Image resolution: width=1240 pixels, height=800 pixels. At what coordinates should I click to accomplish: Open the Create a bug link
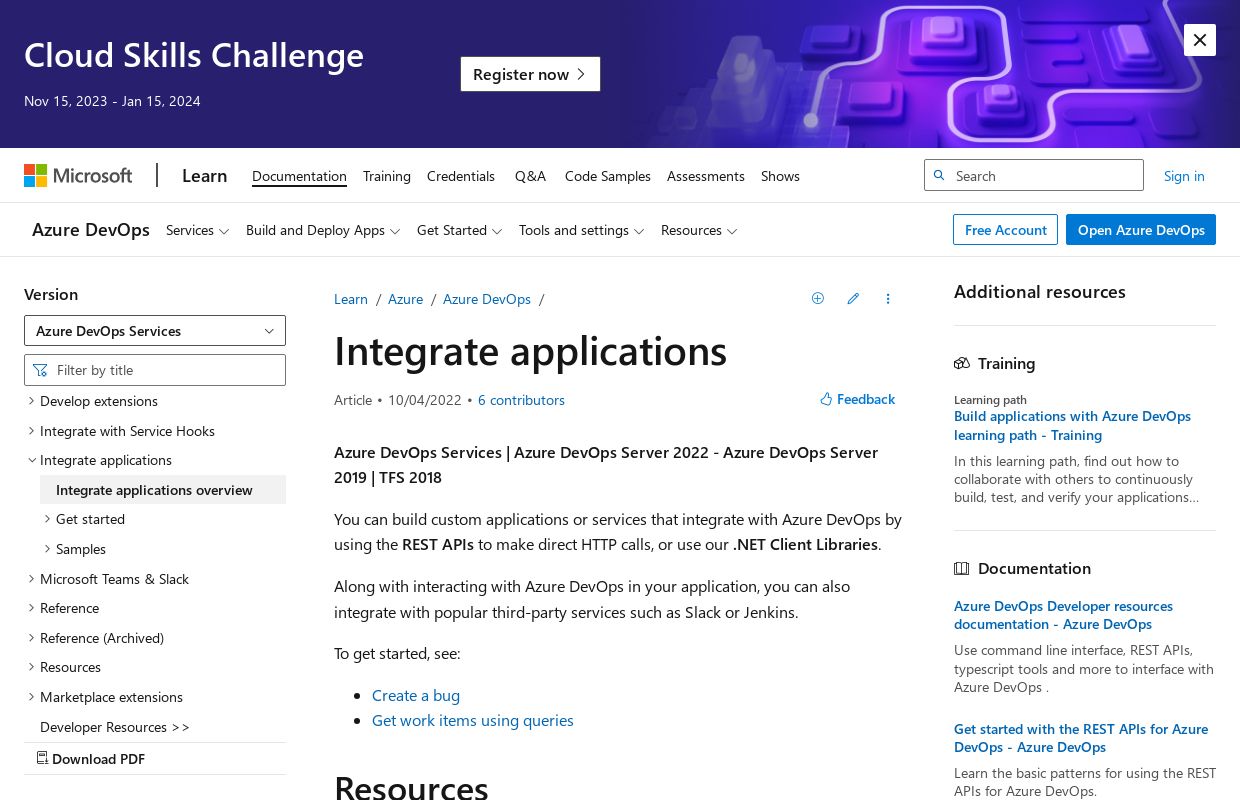point(416,695)
